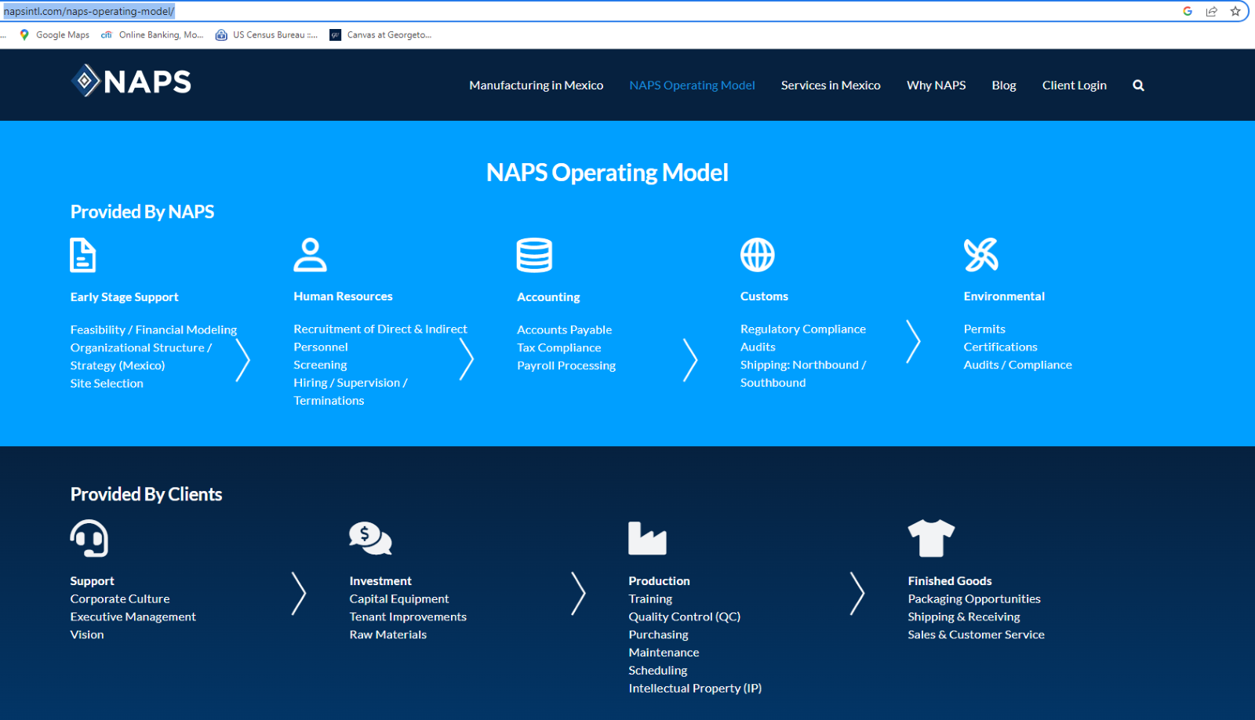Open the Google Maps bookmark
This screenshot has width=1255, height=720.
click(x=54, y=35)
